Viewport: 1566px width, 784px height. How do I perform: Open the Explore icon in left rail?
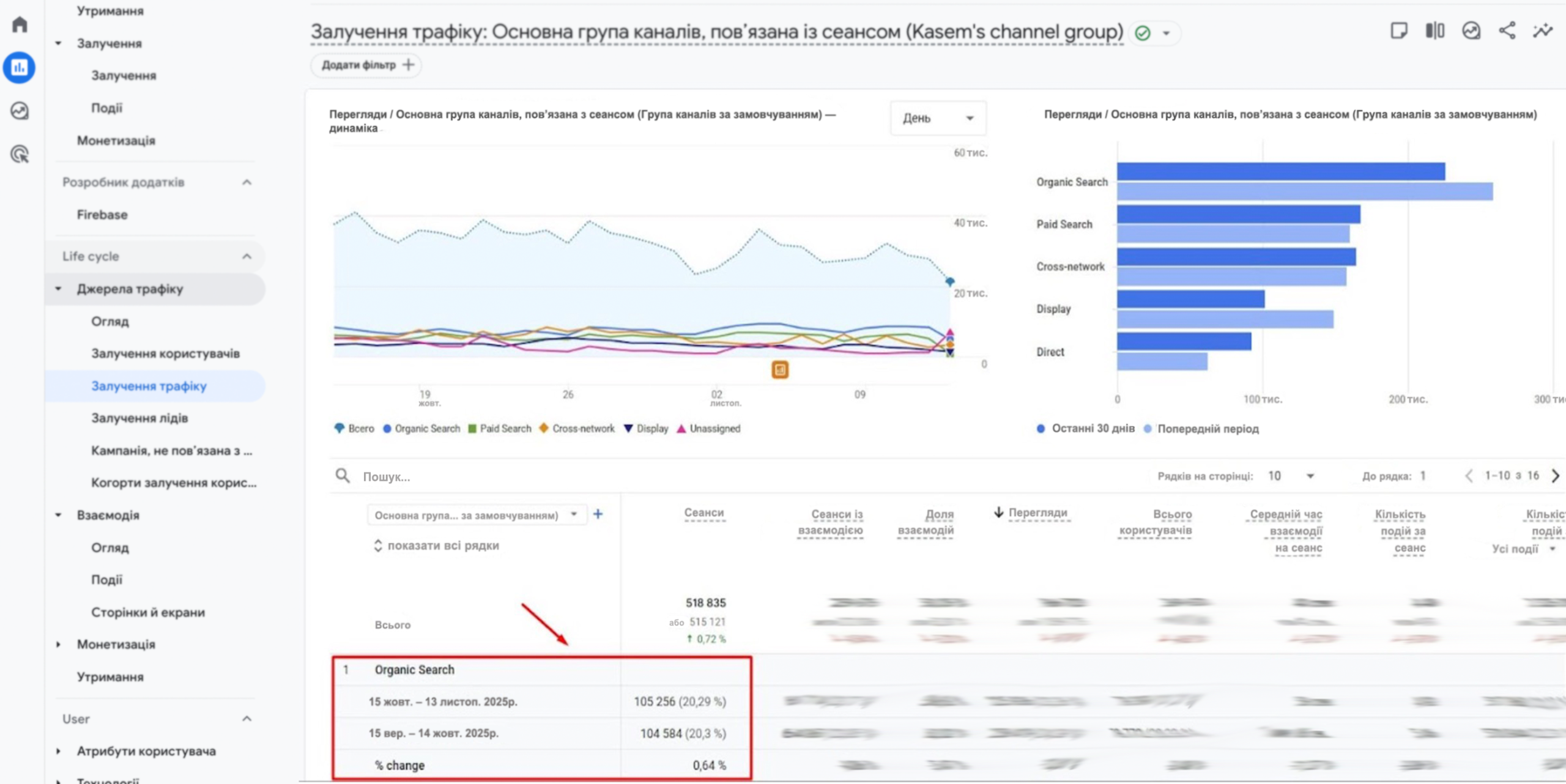click(x=20, y=111)
